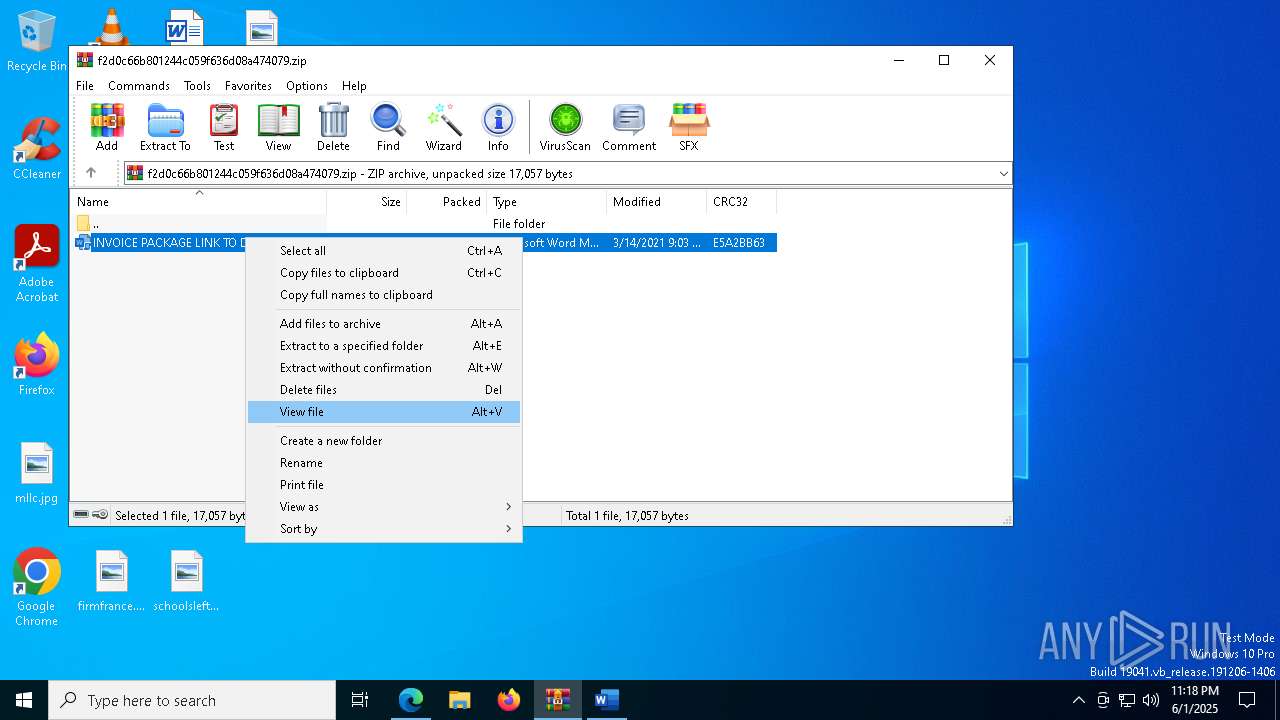The height and width of the screenshot is (720, 1280).
Task: Open the Favorites menu
Action: (248, 86)
